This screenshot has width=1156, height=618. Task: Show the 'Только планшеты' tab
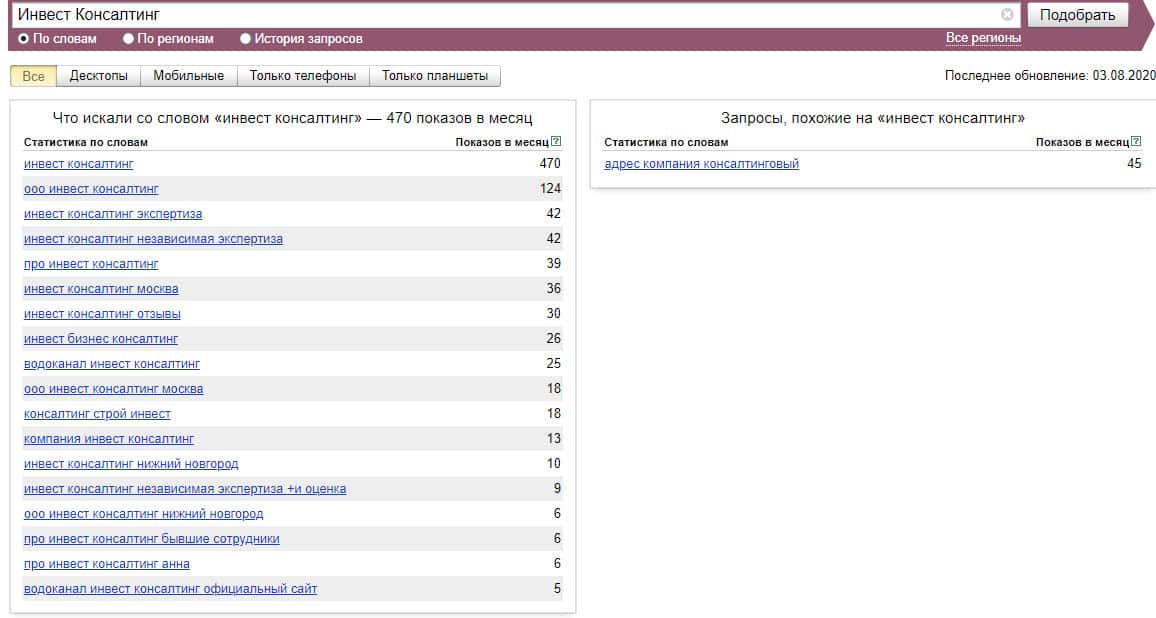coord(434,76)
